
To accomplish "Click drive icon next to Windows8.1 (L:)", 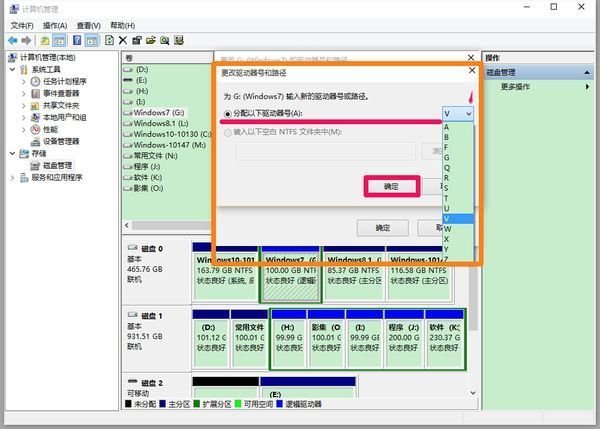I will tap(128, 124).
